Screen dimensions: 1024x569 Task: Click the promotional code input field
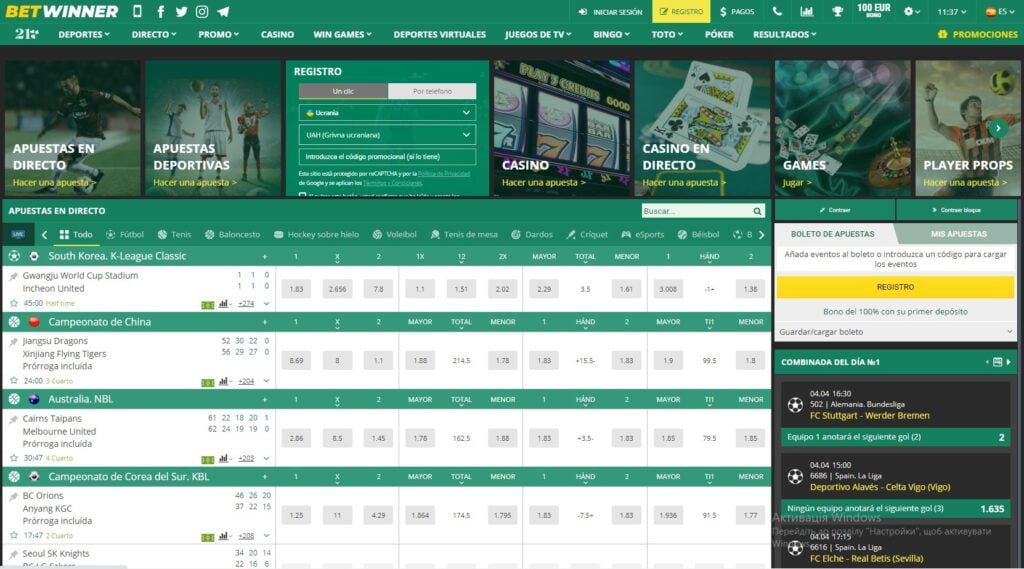[387, 157]
